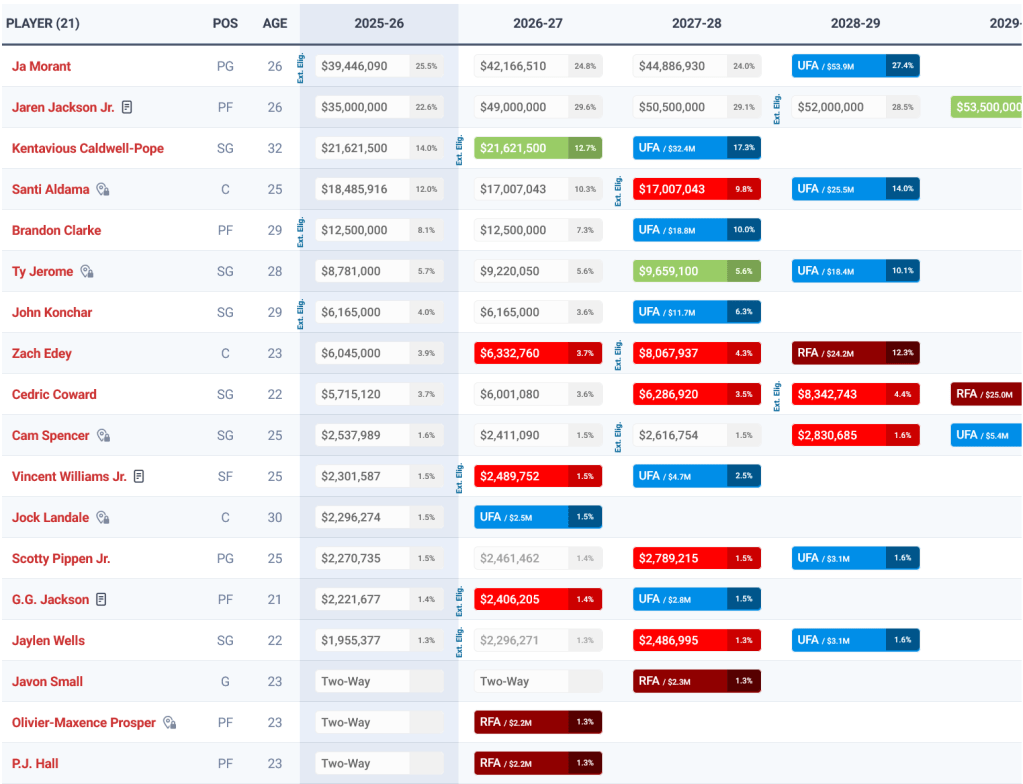Sort table by the 2025-26 column header

379,22
